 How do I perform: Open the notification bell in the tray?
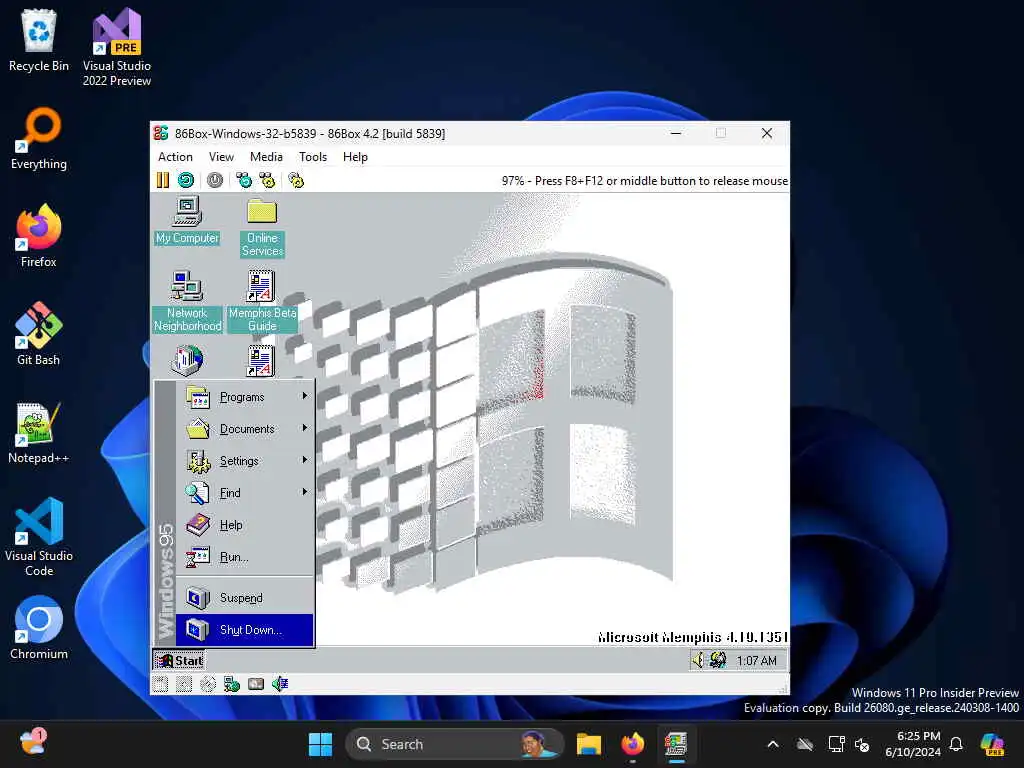(x=956, y=744)
